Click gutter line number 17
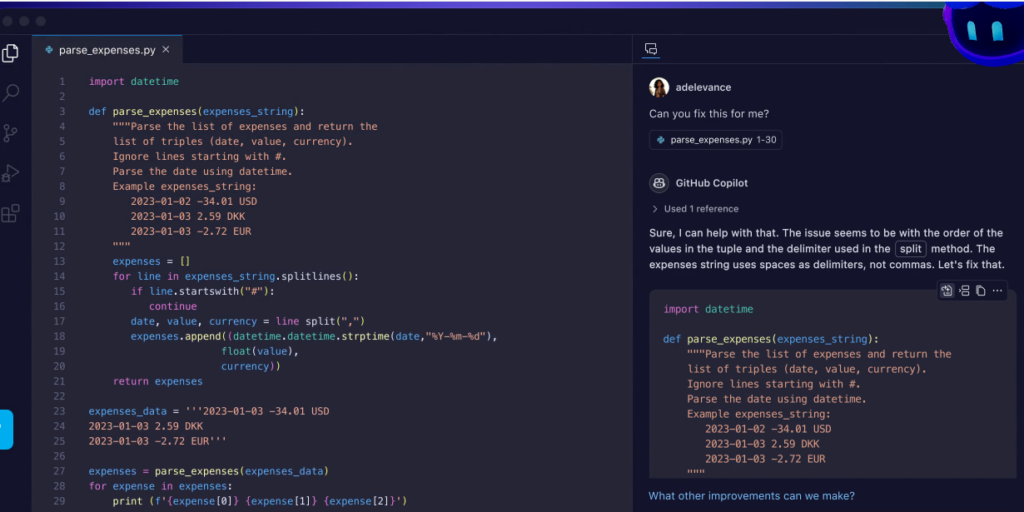This screenshot has width=1024, height=512. click(59, 321)
